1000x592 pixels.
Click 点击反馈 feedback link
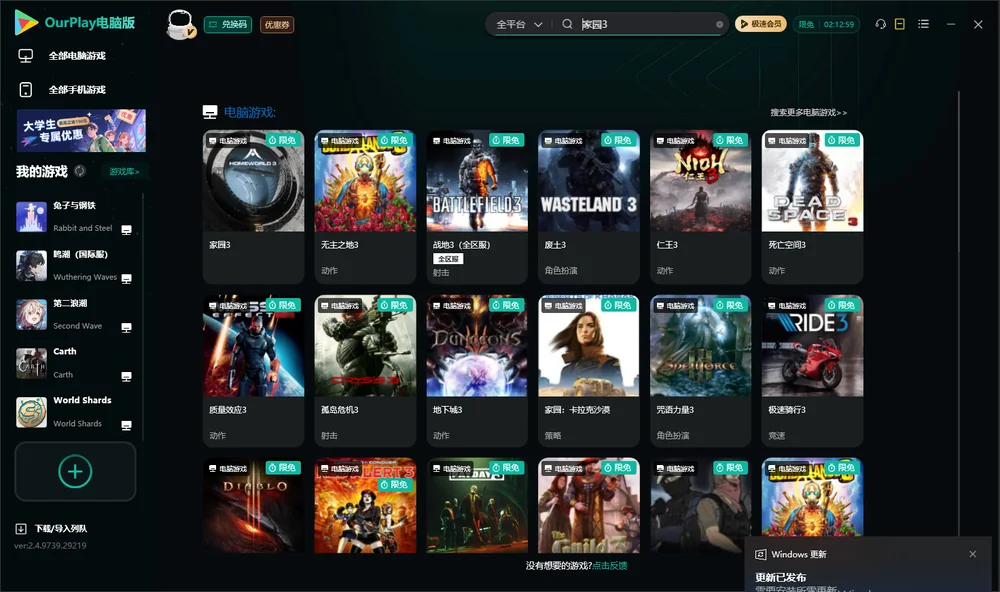pos(609,565)
